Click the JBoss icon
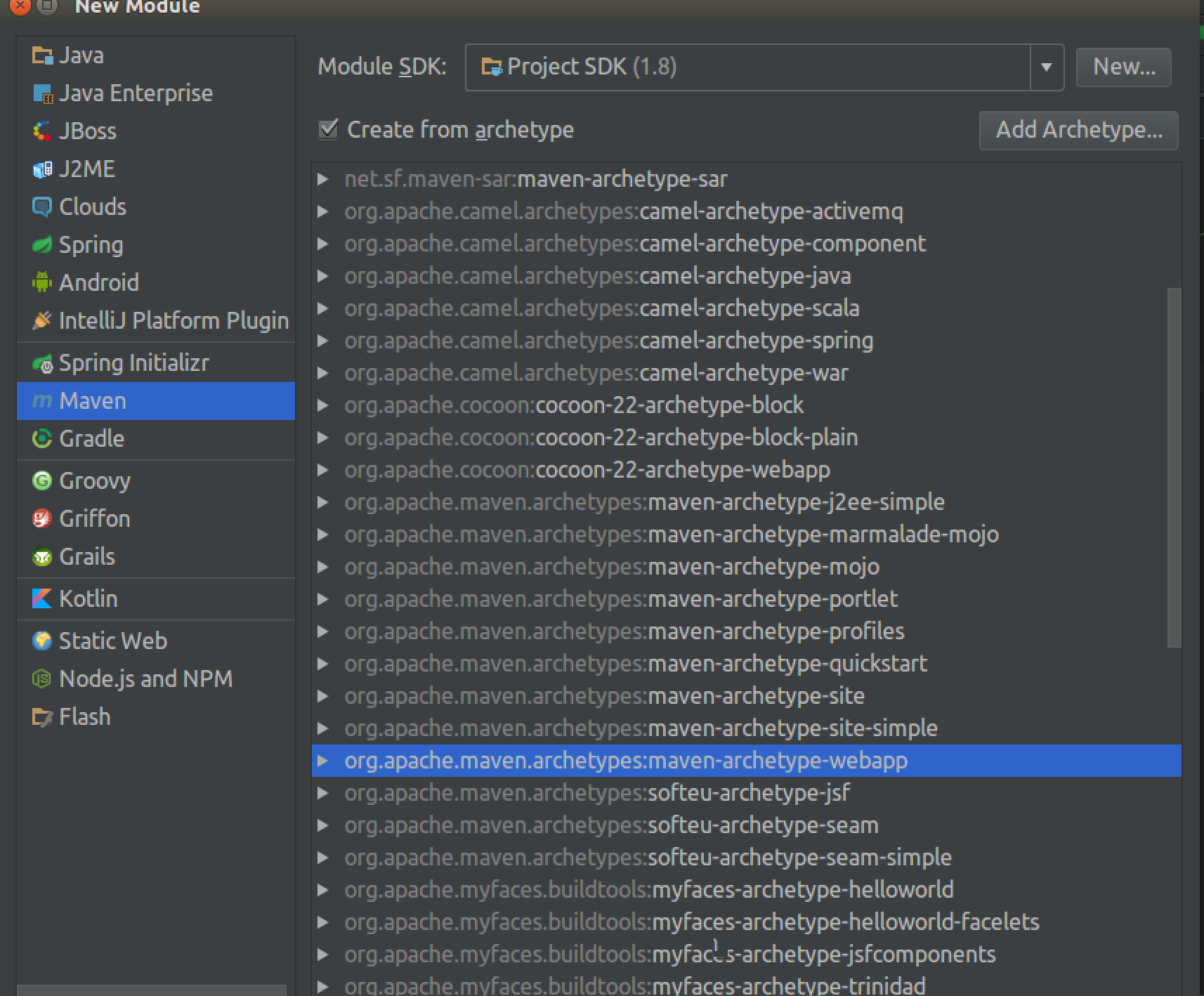 [42, 131]
